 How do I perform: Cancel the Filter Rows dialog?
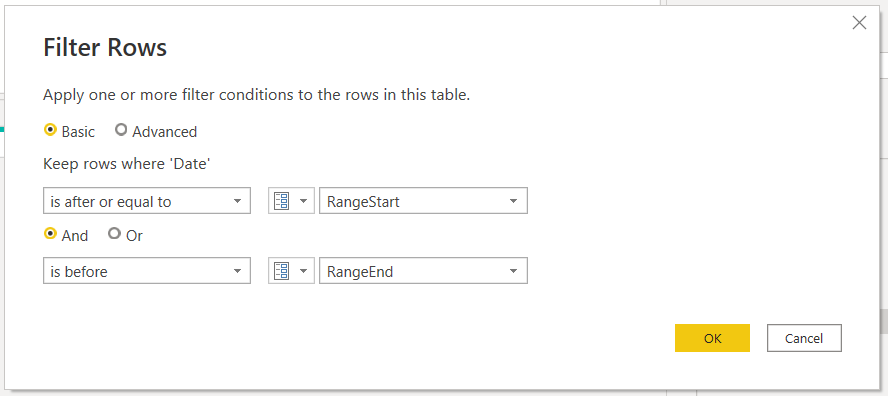pyautogui.click(x=804, y=338)
